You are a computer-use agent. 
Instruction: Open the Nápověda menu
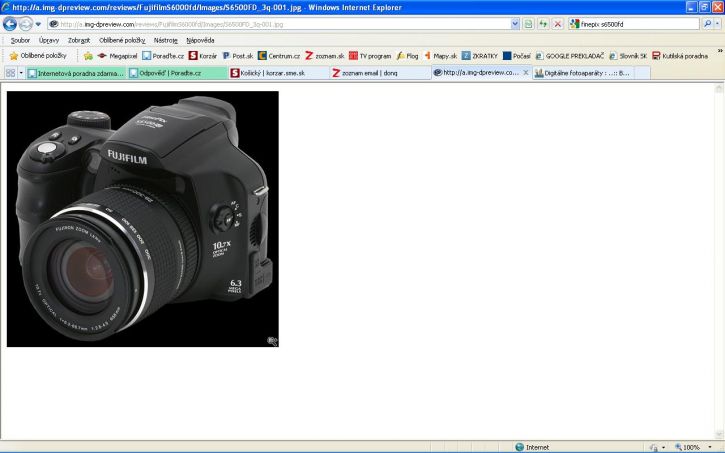[200, 41]
